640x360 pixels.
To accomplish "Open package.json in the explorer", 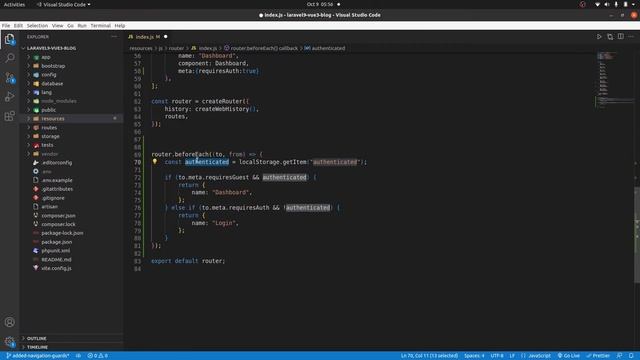I will pyautogui.click(x=57, y=242).
